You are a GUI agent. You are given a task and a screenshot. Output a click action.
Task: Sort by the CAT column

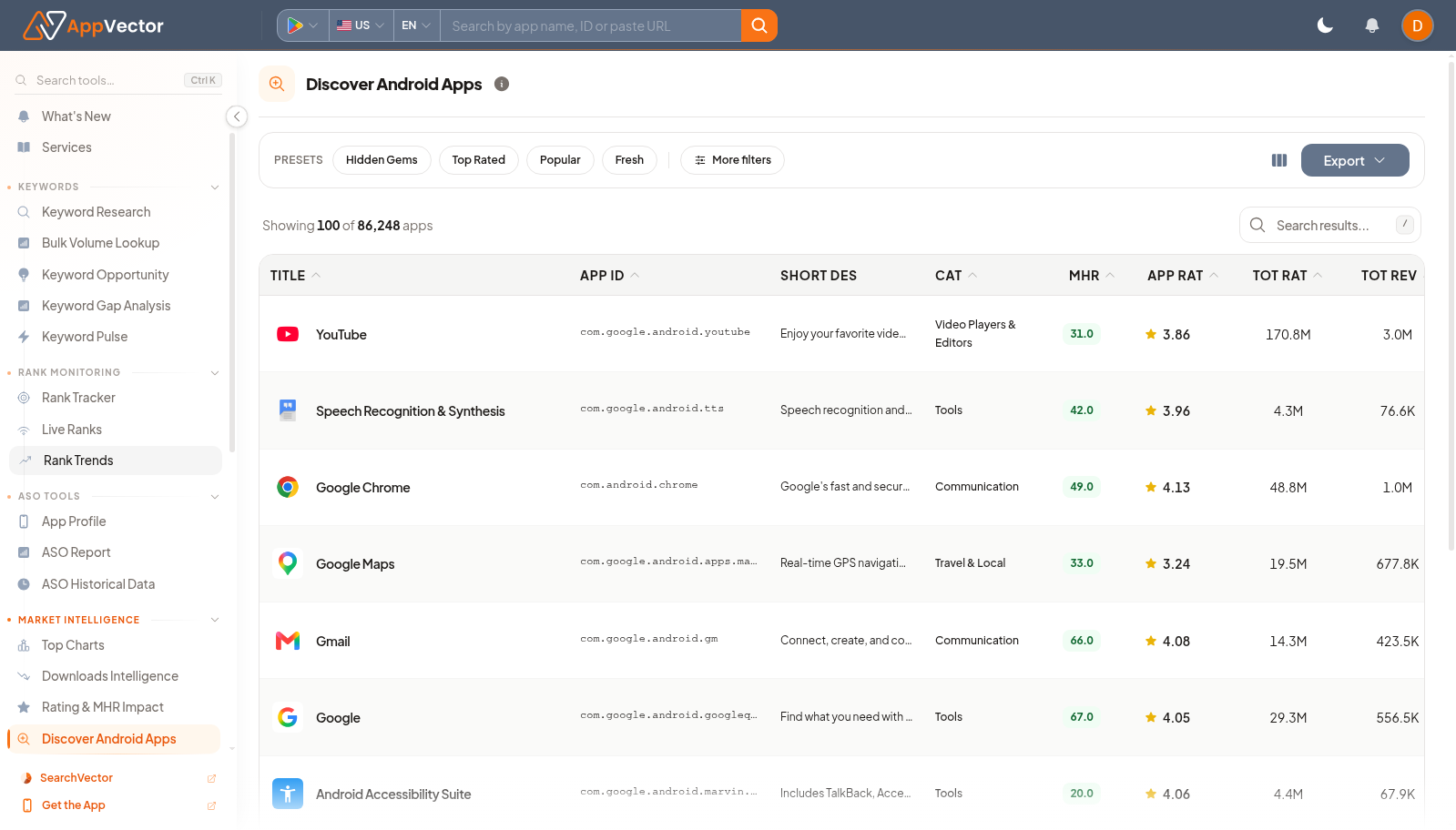955,275
